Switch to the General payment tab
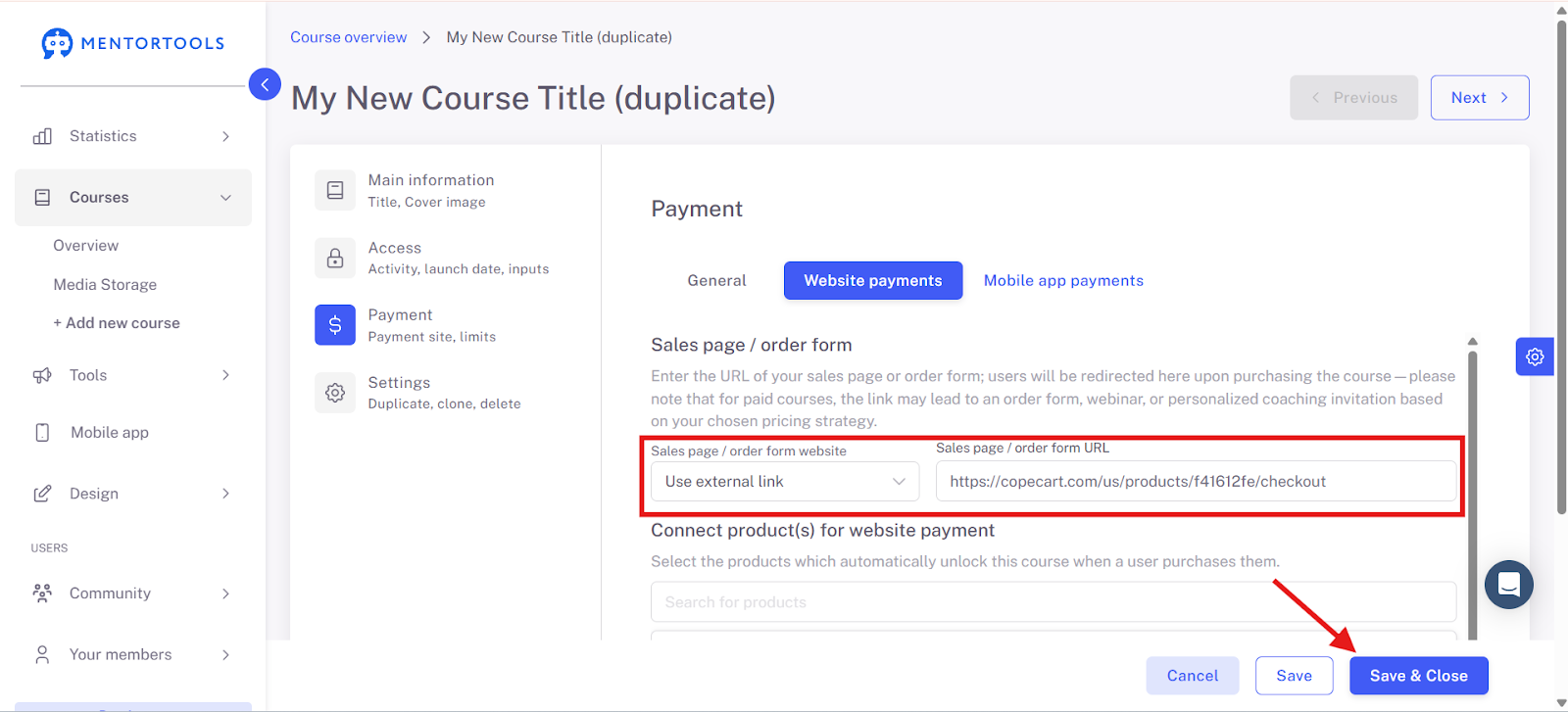This screenshot has width=1568, height=712. (x=716, y=281)
